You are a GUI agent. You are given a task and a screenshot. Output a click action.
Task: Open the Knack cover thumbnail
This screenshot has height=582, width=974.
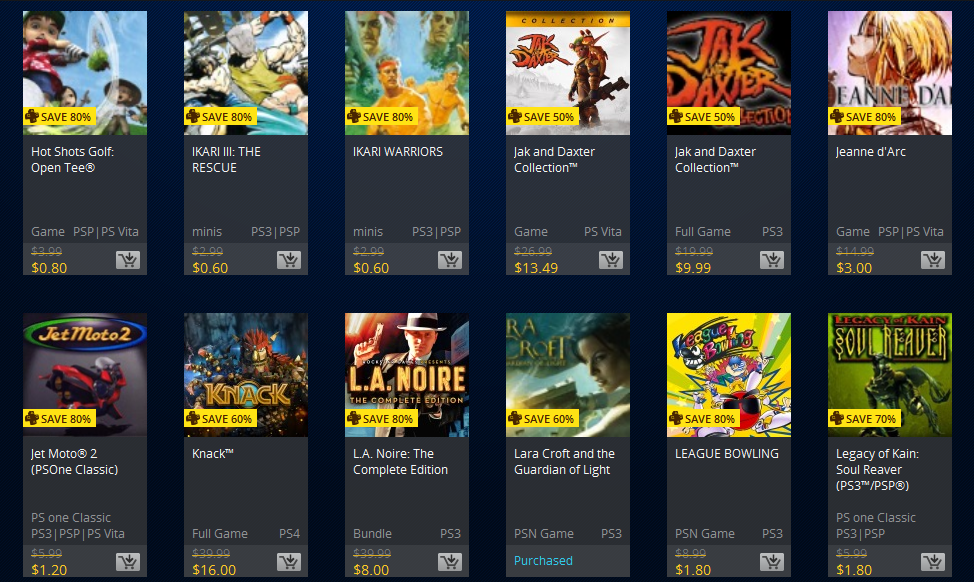coord(246,375)
